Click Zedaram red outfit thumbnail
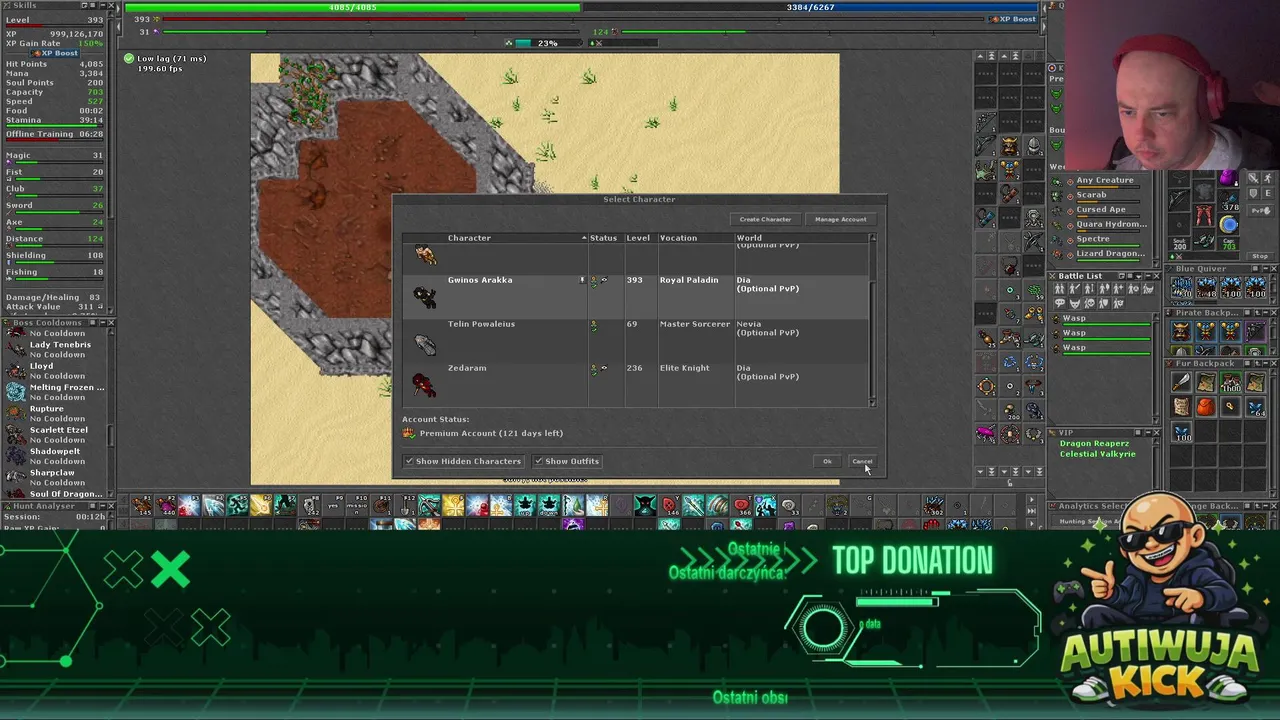The width and height of the screenshot is (1280, 720). (425, 385)
